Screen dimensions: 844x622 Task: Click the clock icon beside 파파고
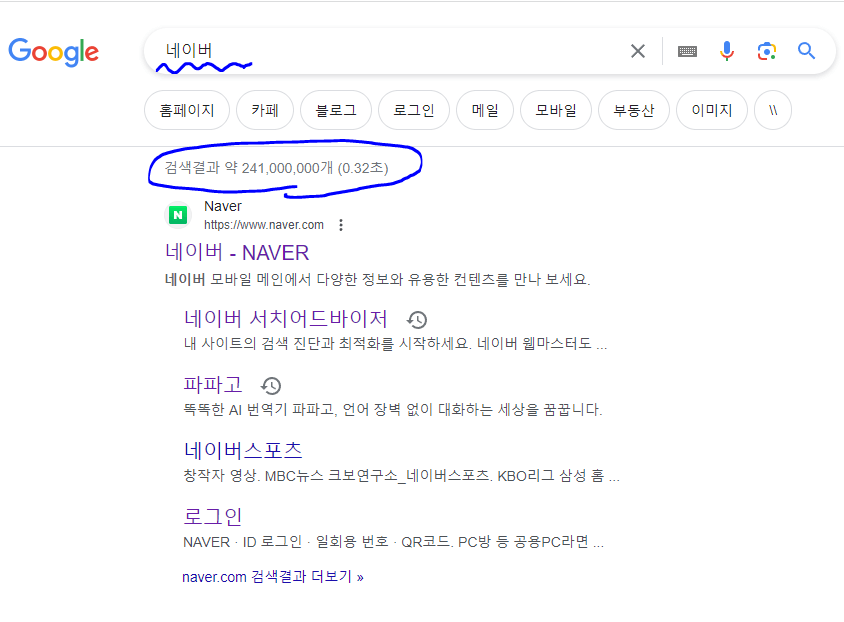270,384
